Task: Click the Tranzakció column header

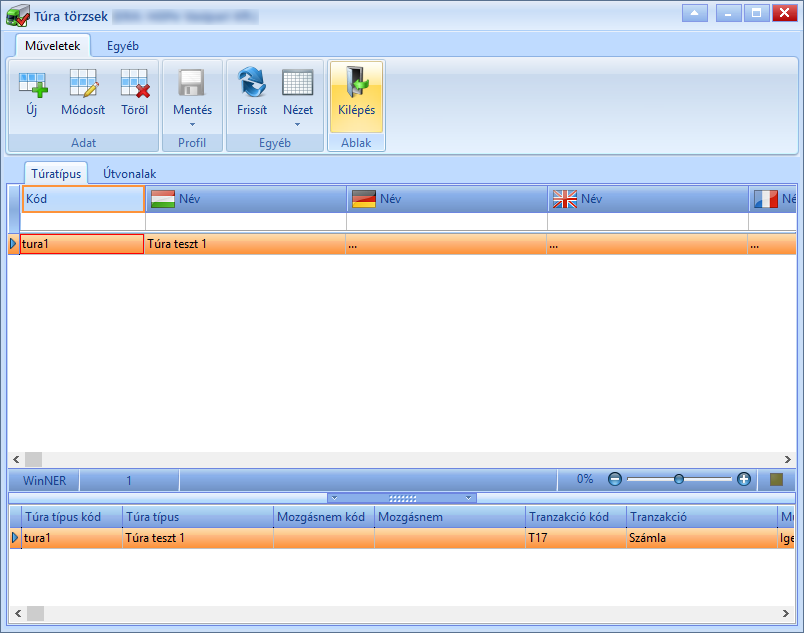Action: (x=702, y=517)
